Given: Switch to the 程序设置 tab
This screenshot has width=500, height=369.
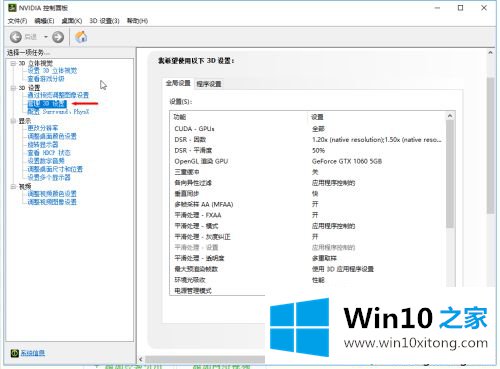Looking at the screenshot, I should click(209, 84).
